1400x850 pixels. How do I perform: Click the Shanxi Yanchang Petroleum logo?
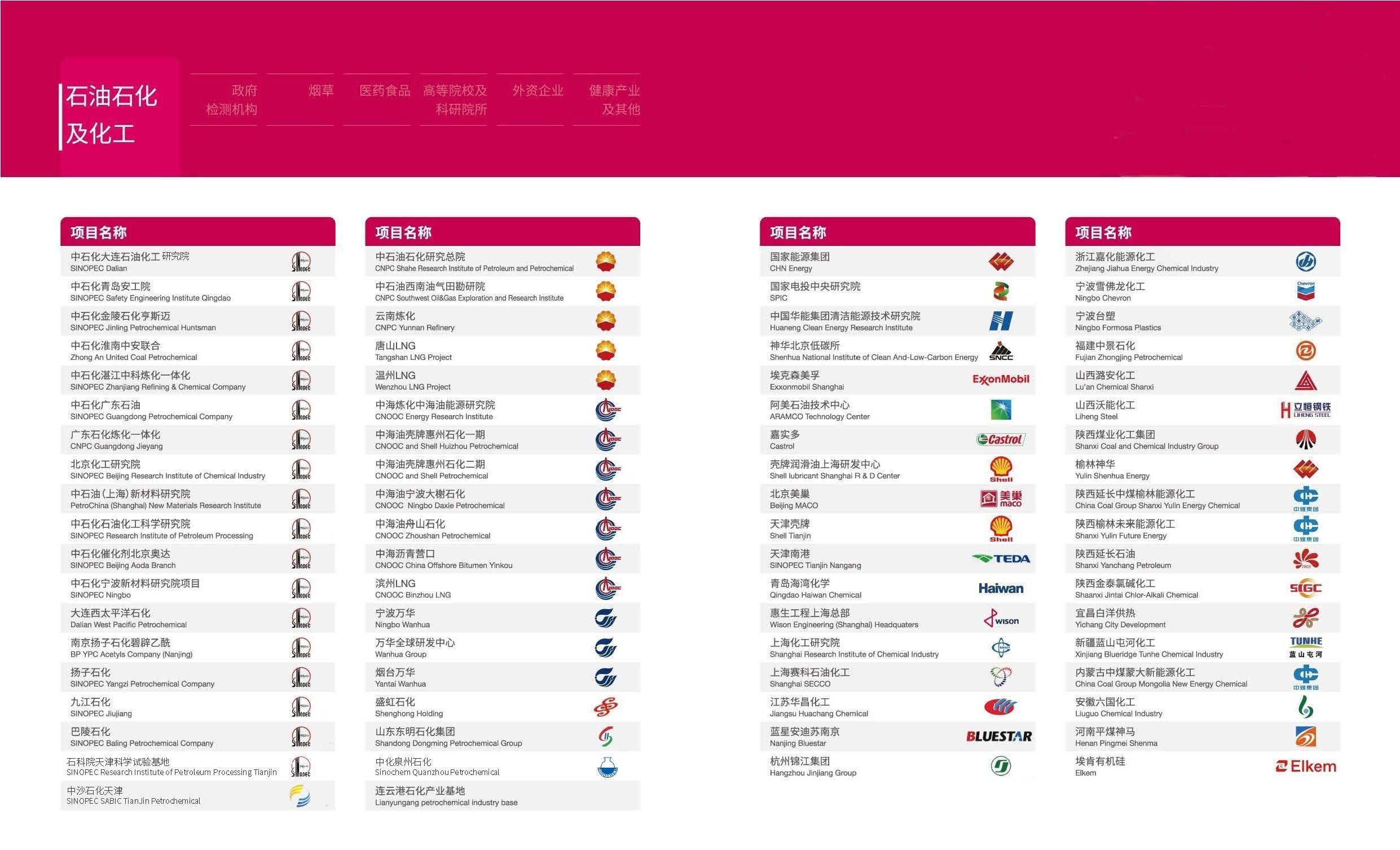1306,558
